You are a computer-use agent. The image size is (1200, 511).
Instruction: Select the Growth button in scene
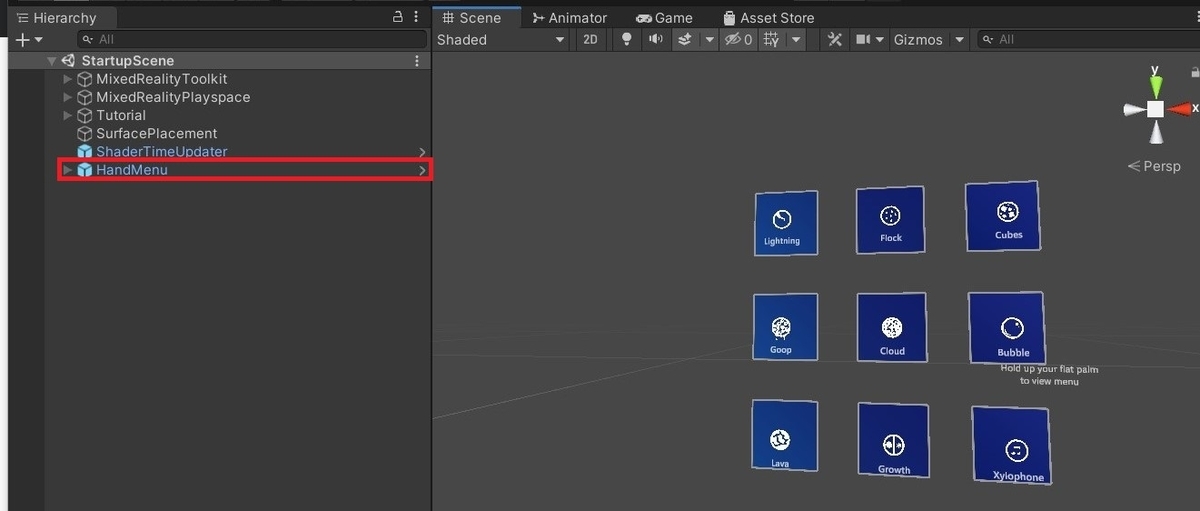coord(893,440)
